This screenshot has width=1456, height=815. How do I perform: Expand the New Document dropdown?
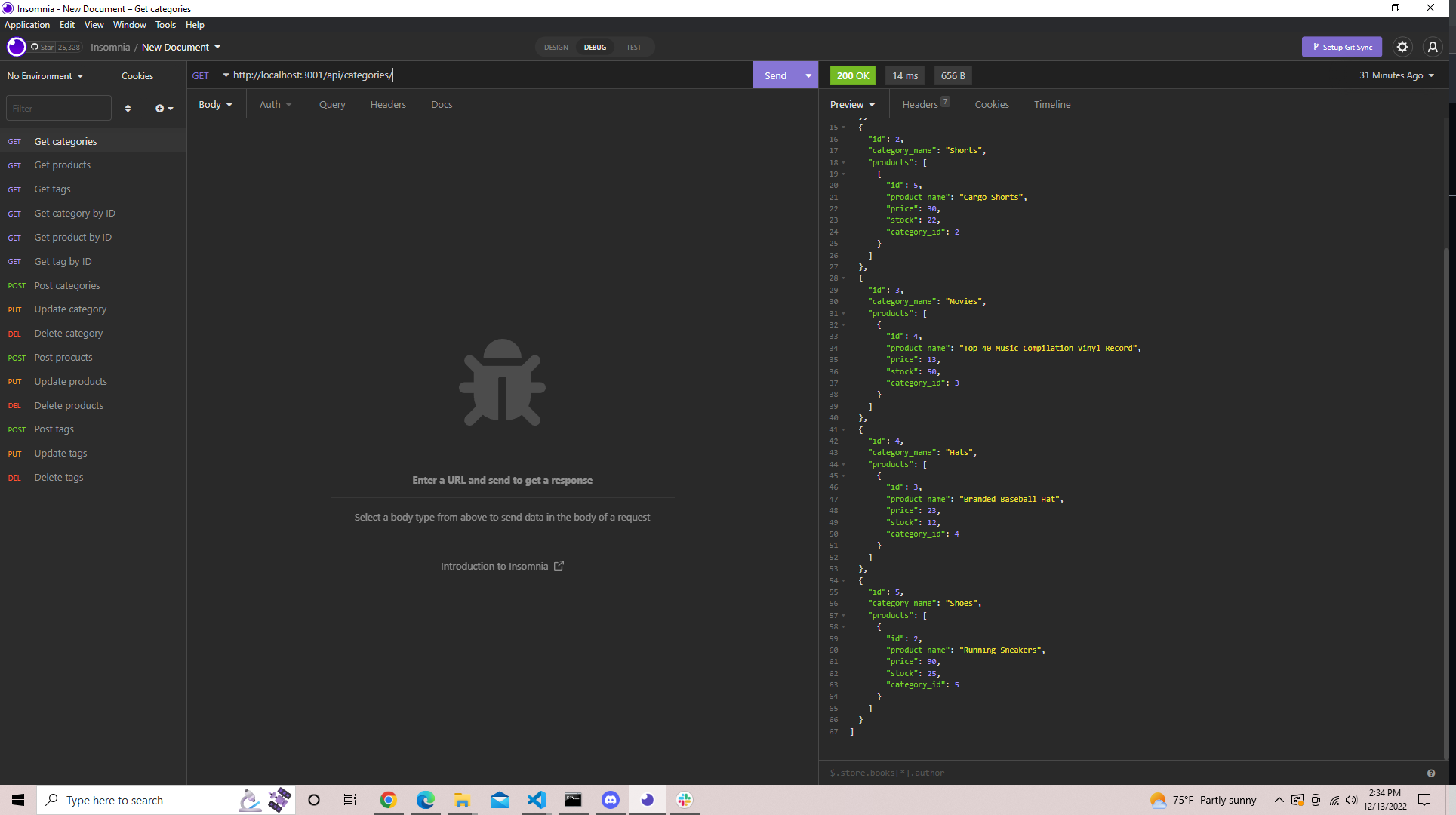click(181, 47)
